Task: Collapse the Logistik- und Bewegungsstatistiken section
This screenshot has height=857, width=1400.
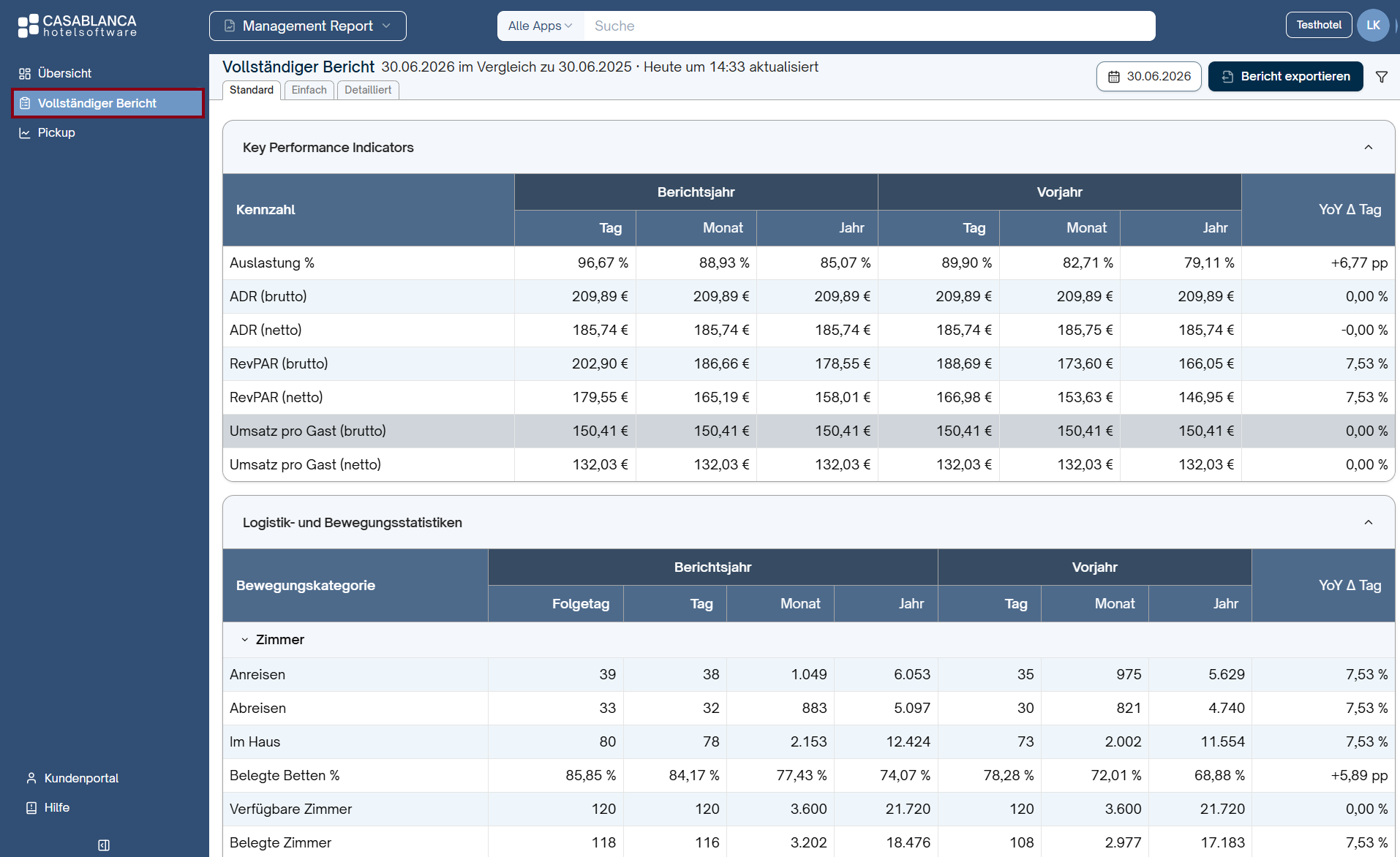Action: point(1369,522)
